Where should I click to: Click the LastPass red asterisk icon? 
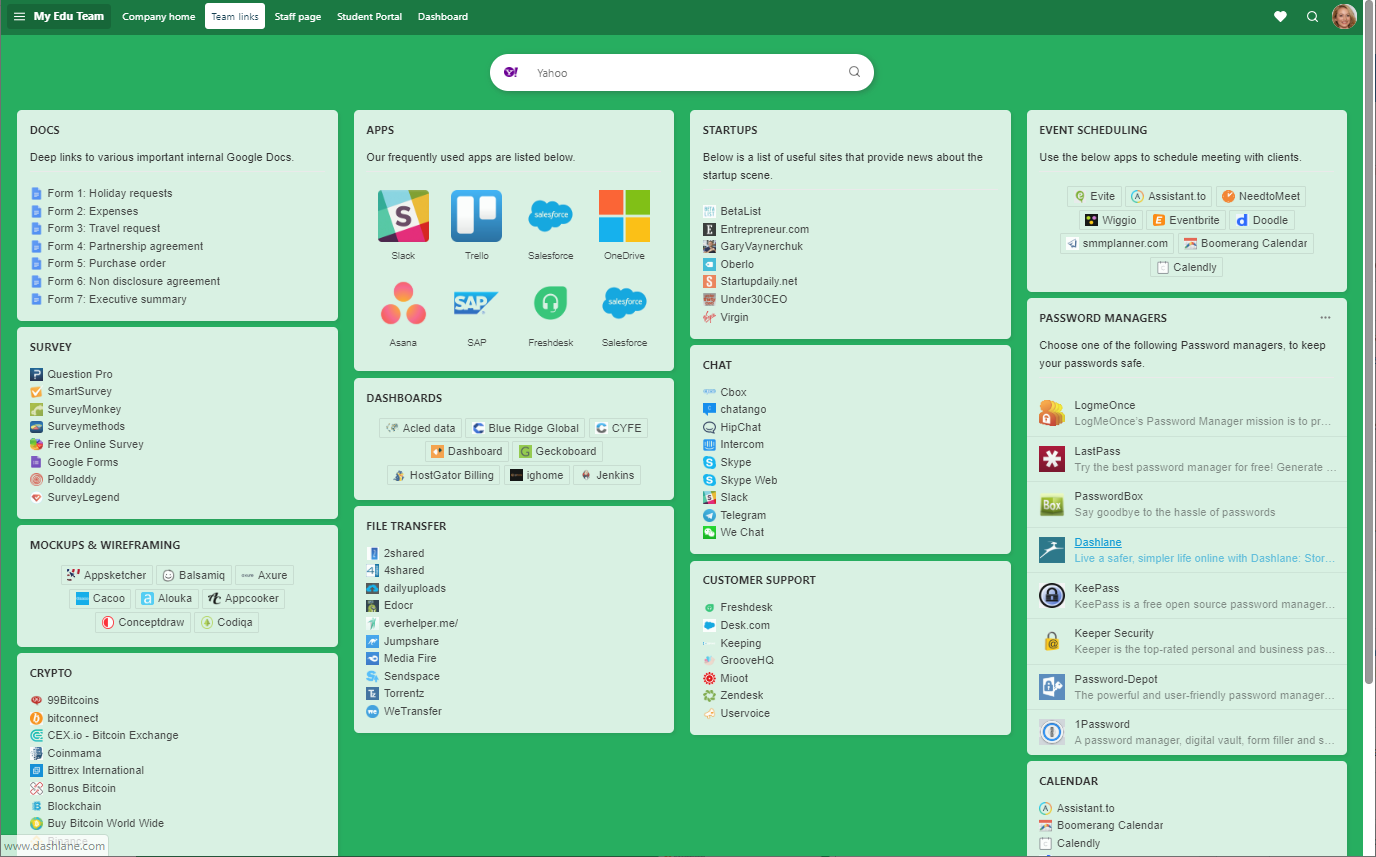click(1052, 459)
